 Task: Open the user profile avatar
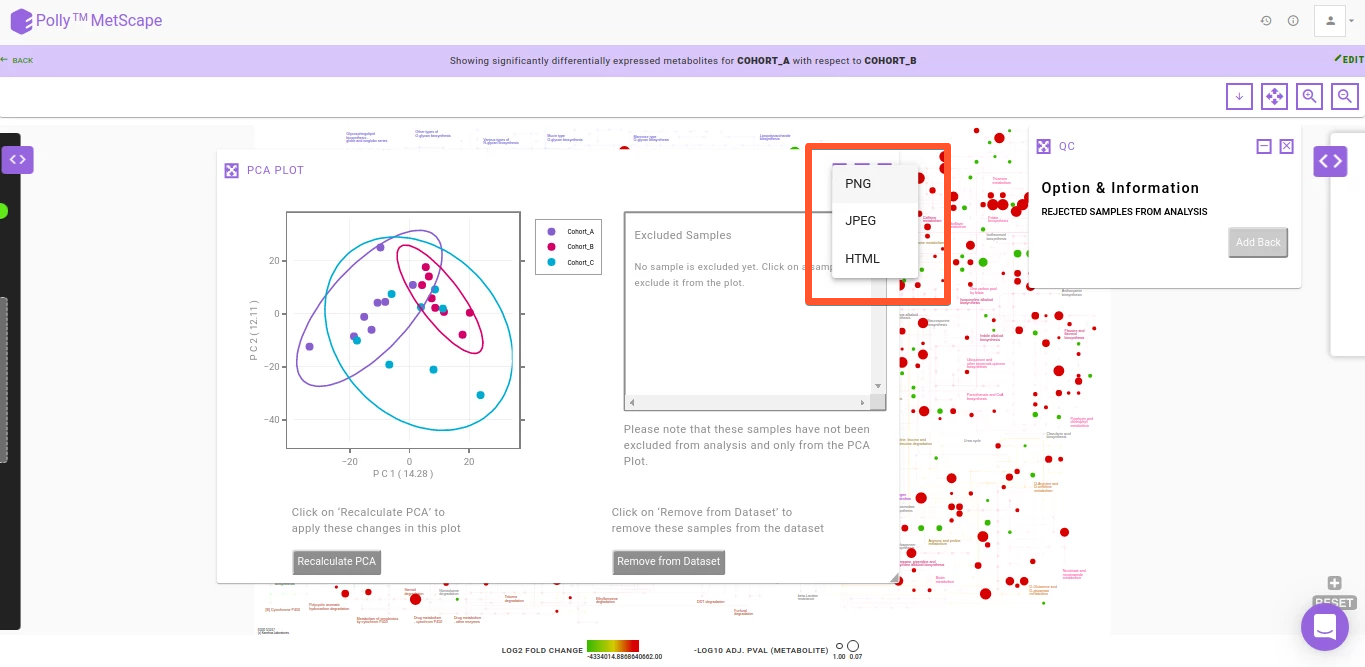pos(1330,20)
